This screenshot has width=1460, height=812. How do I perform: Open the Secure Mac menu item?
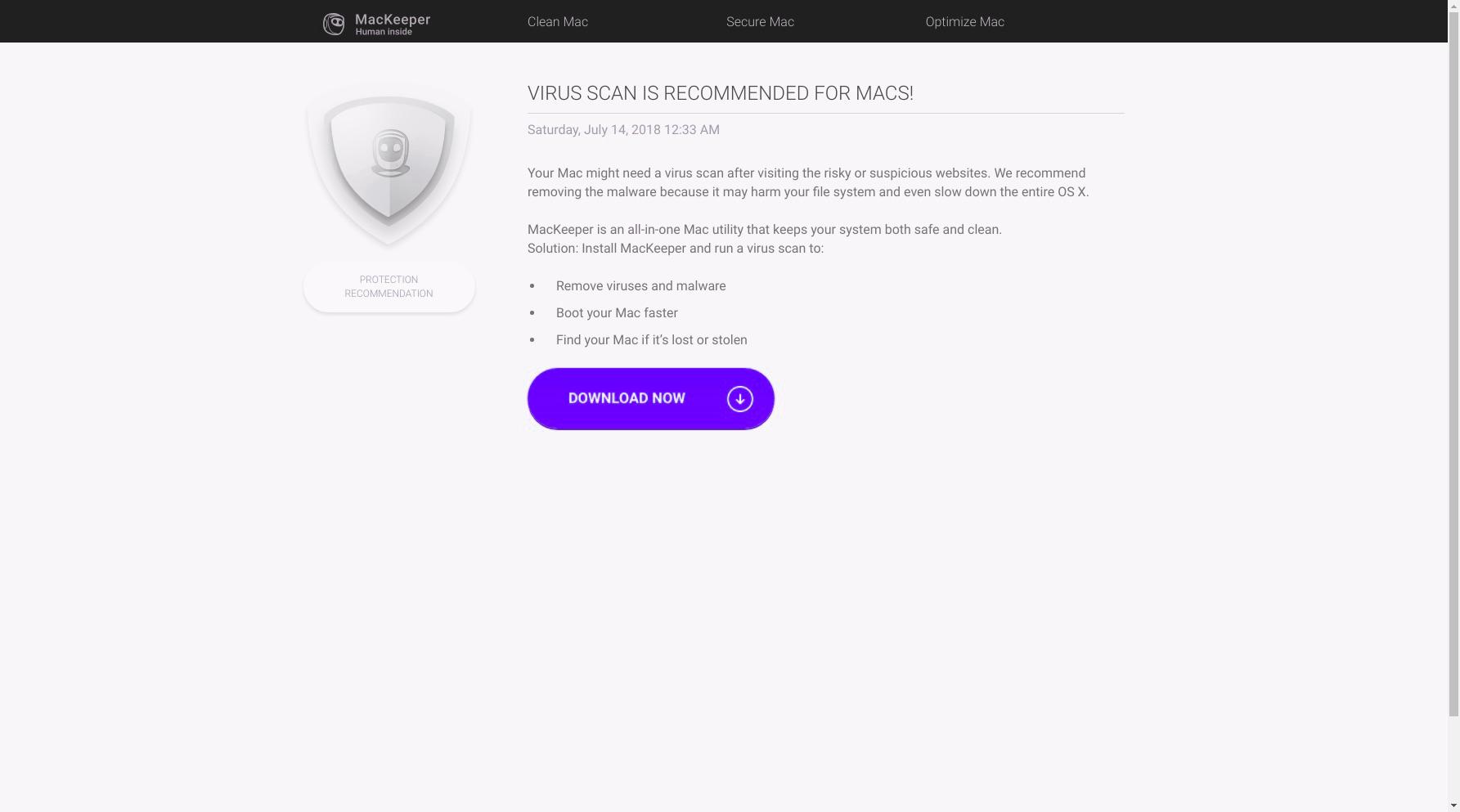coord(760,22)
